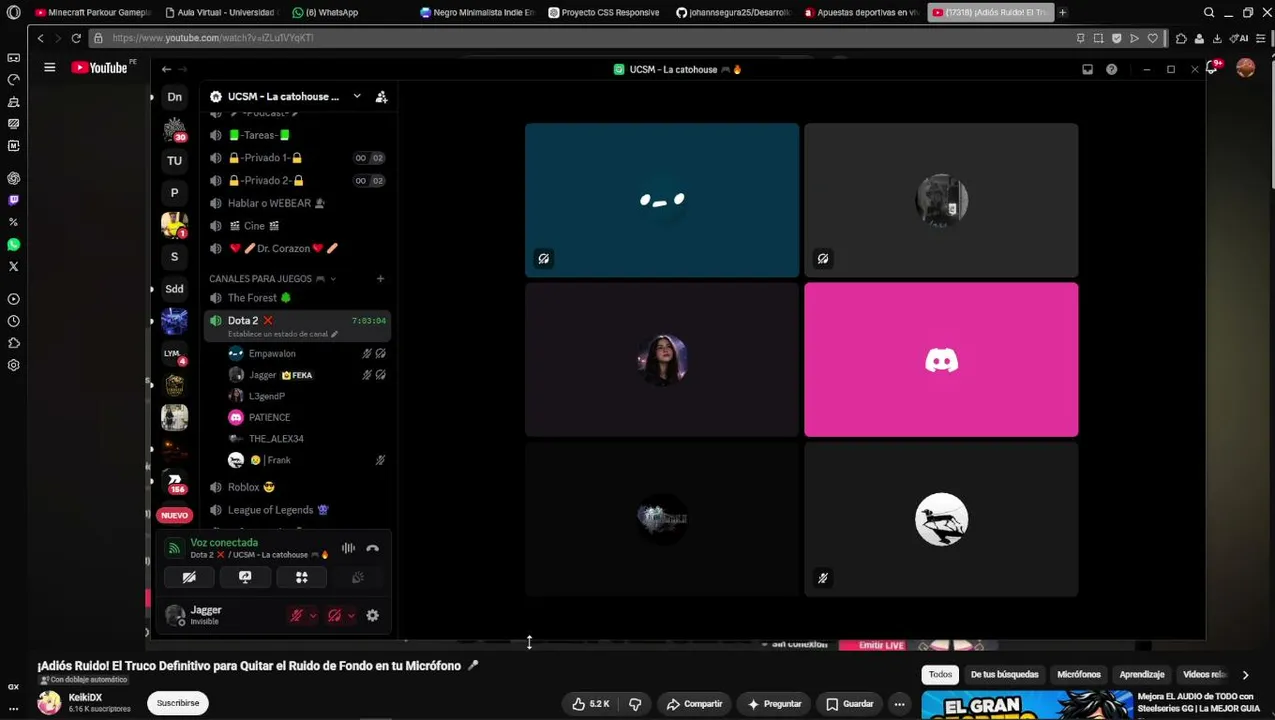Screen dimensions: 1275x720
Task: Add a channel to Canales para juegos
Action: coord(380,278)
